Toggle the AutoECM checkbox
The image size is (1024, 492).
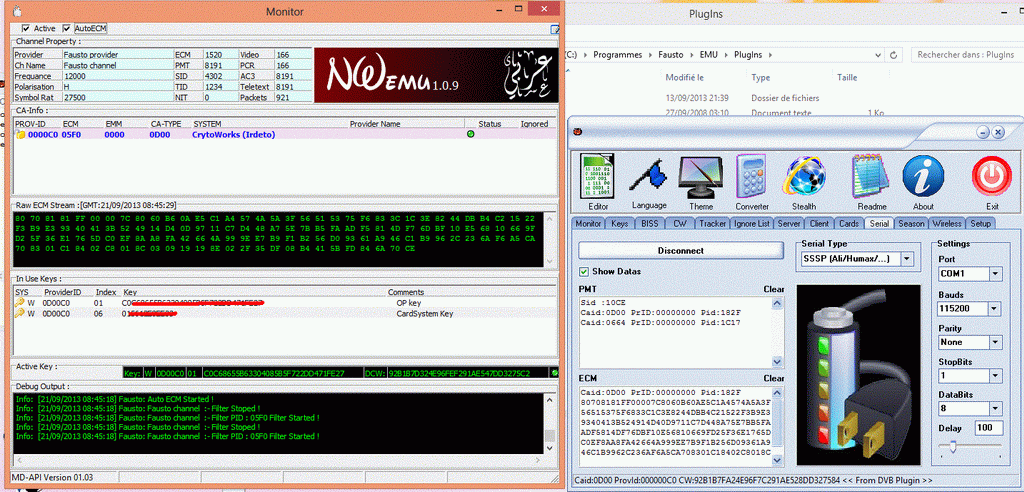(x=66, y=29)
